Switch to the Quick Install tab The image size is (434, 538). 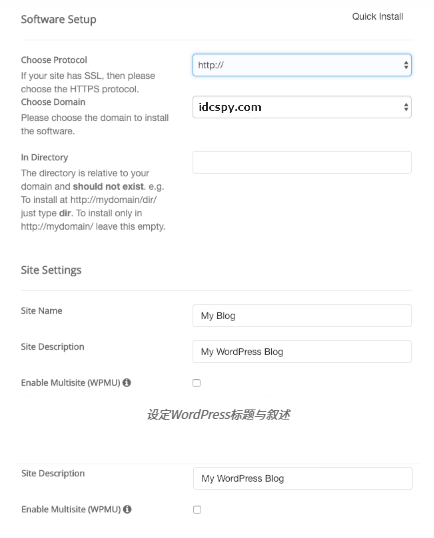point(378,16)
